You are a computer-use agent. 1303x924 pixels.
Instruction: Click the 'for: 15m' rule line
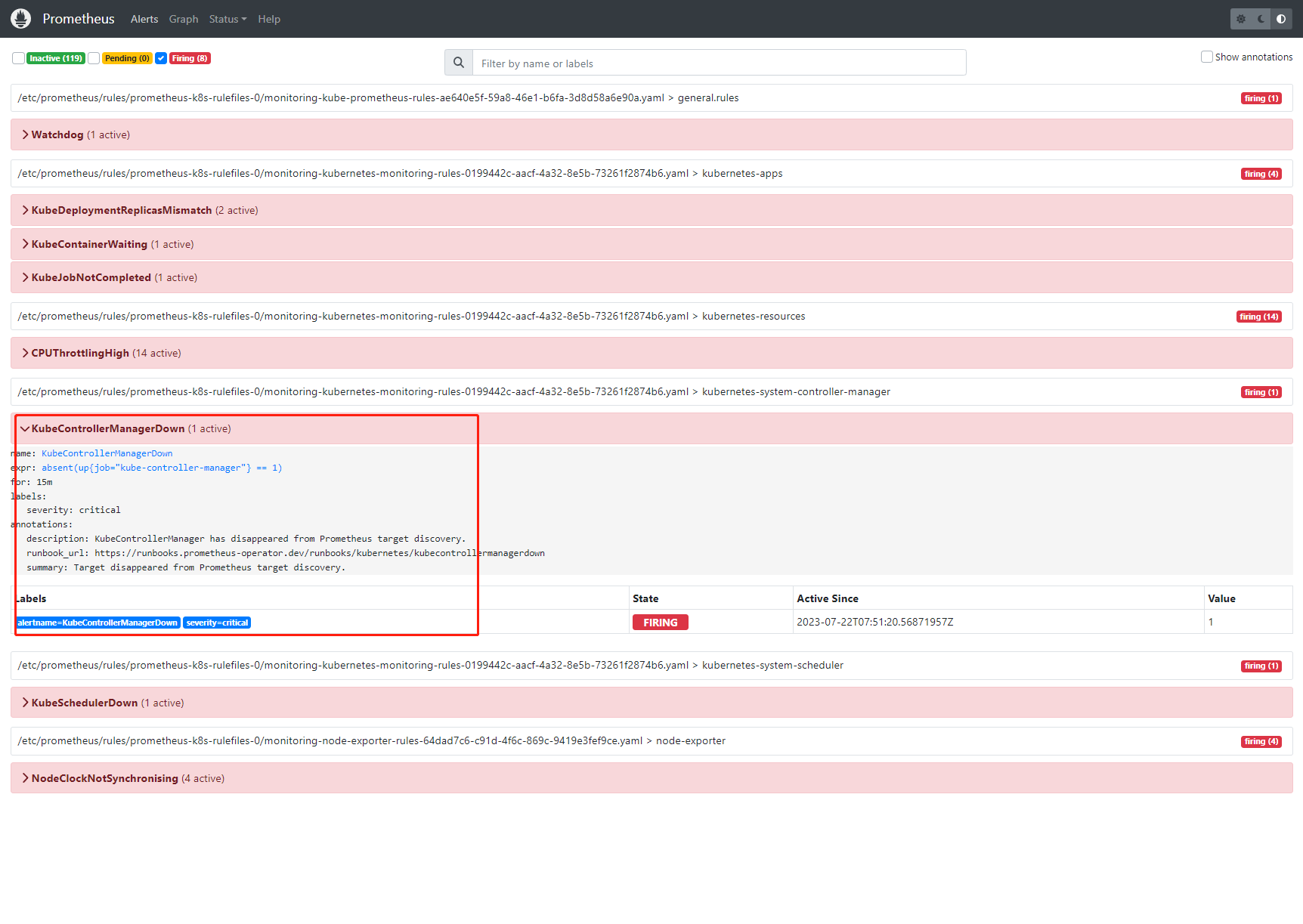(x=32, y=482)
